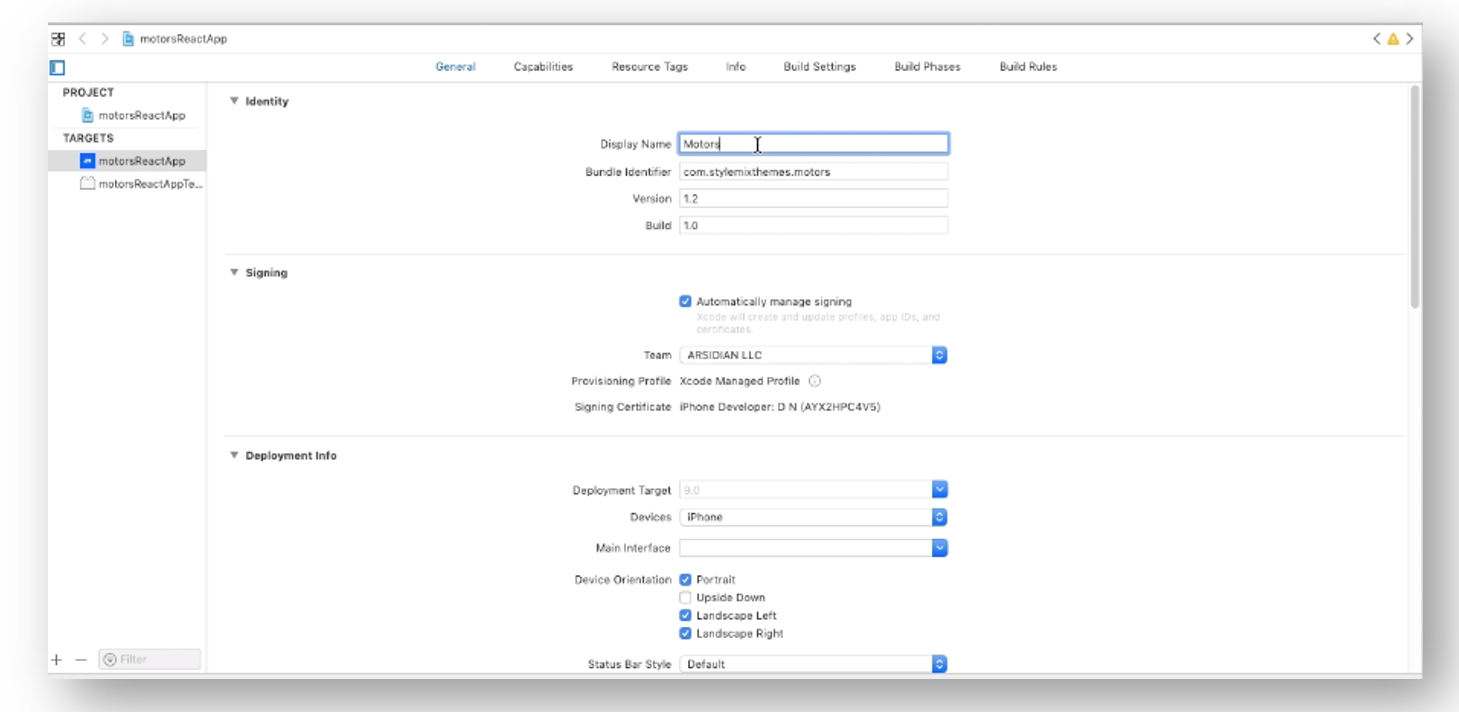Switch to the General tab

click(455, 67)
